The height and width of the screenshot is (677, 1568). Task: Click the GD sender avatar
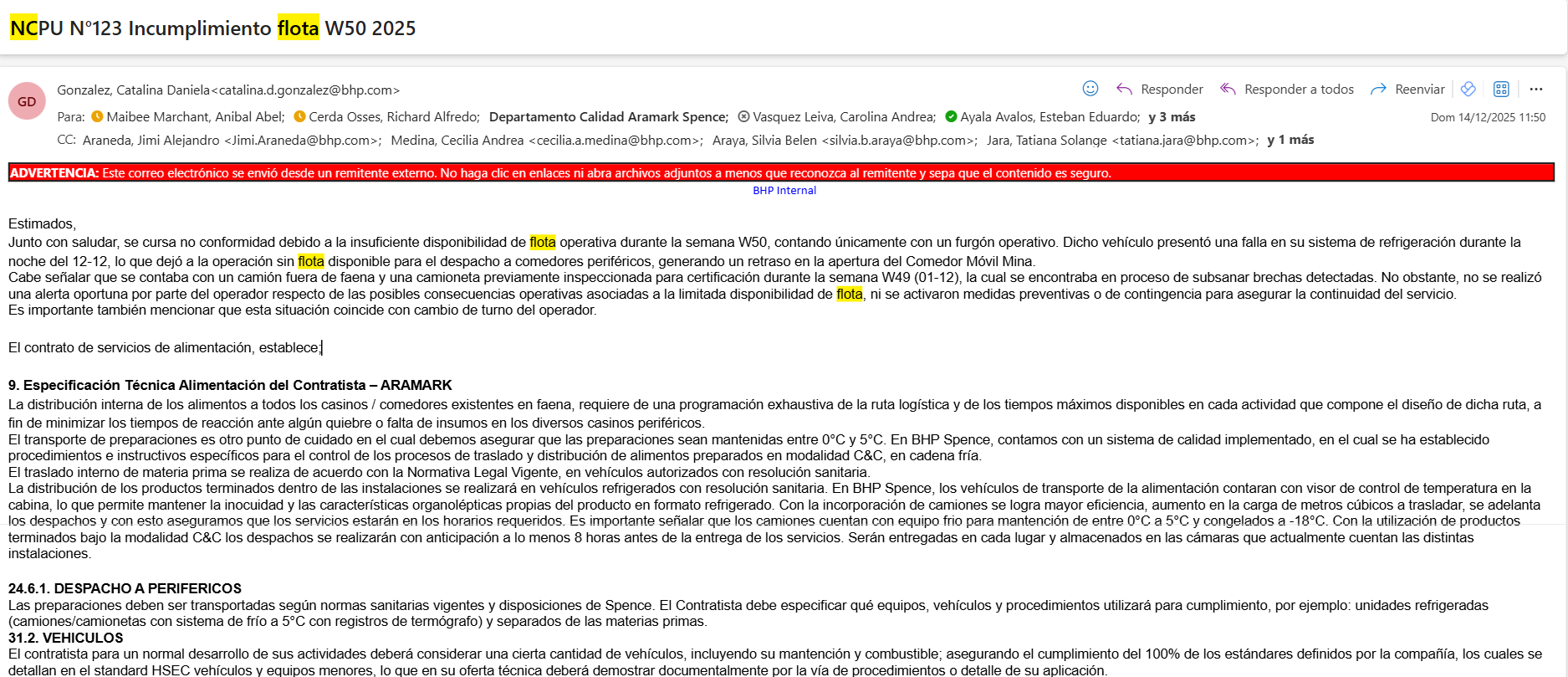tap(27, 101)
